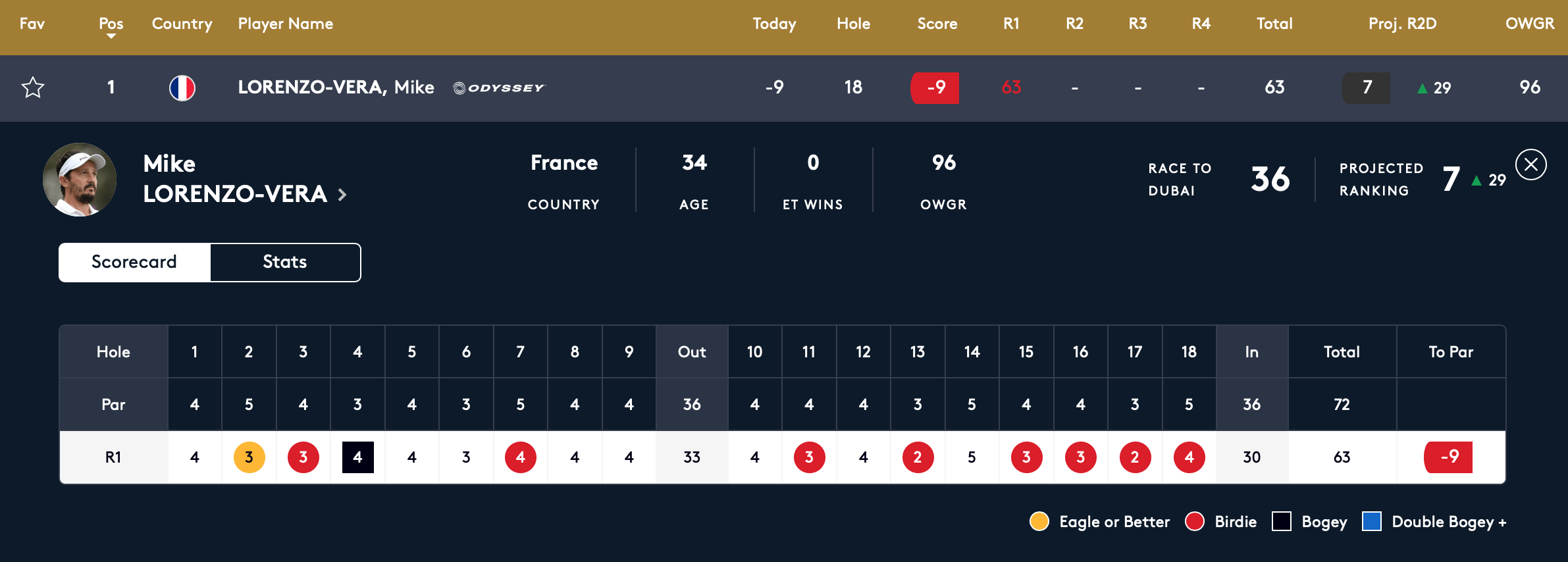Favorite Lorenzo-Vera with the star icon
The height and width of the screenshot is (562, 1568).
33,88
